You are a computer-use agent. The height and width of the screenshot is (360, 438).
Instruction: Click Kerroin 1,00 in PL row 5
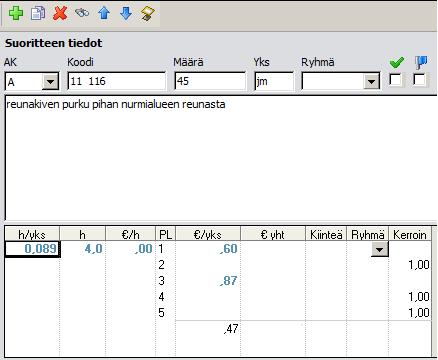pos(419,313)
